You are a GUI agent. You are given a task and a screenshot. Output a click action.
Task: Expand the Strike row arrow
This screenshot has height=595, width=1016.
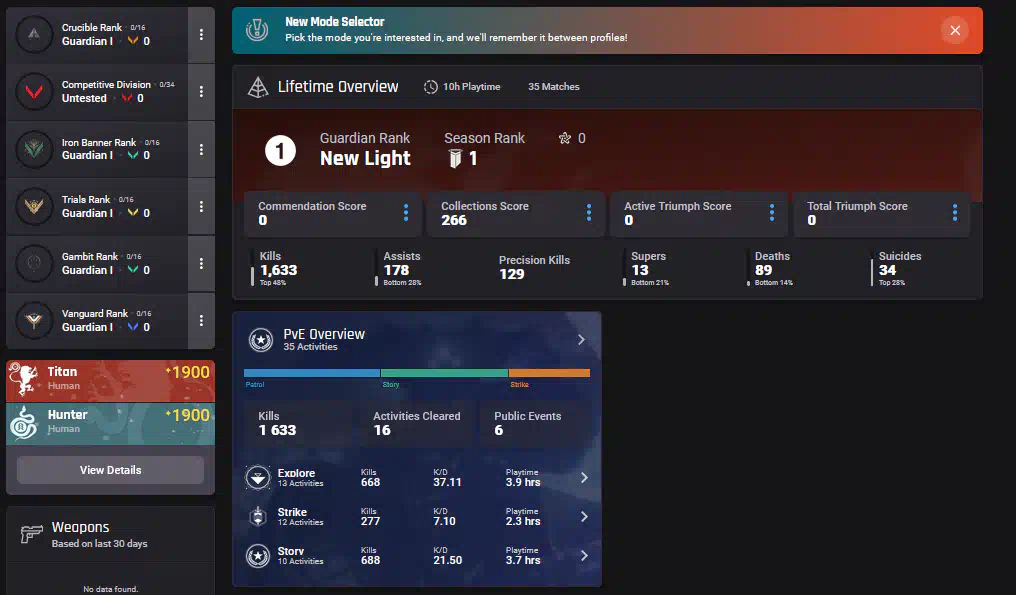click(584, 517)
